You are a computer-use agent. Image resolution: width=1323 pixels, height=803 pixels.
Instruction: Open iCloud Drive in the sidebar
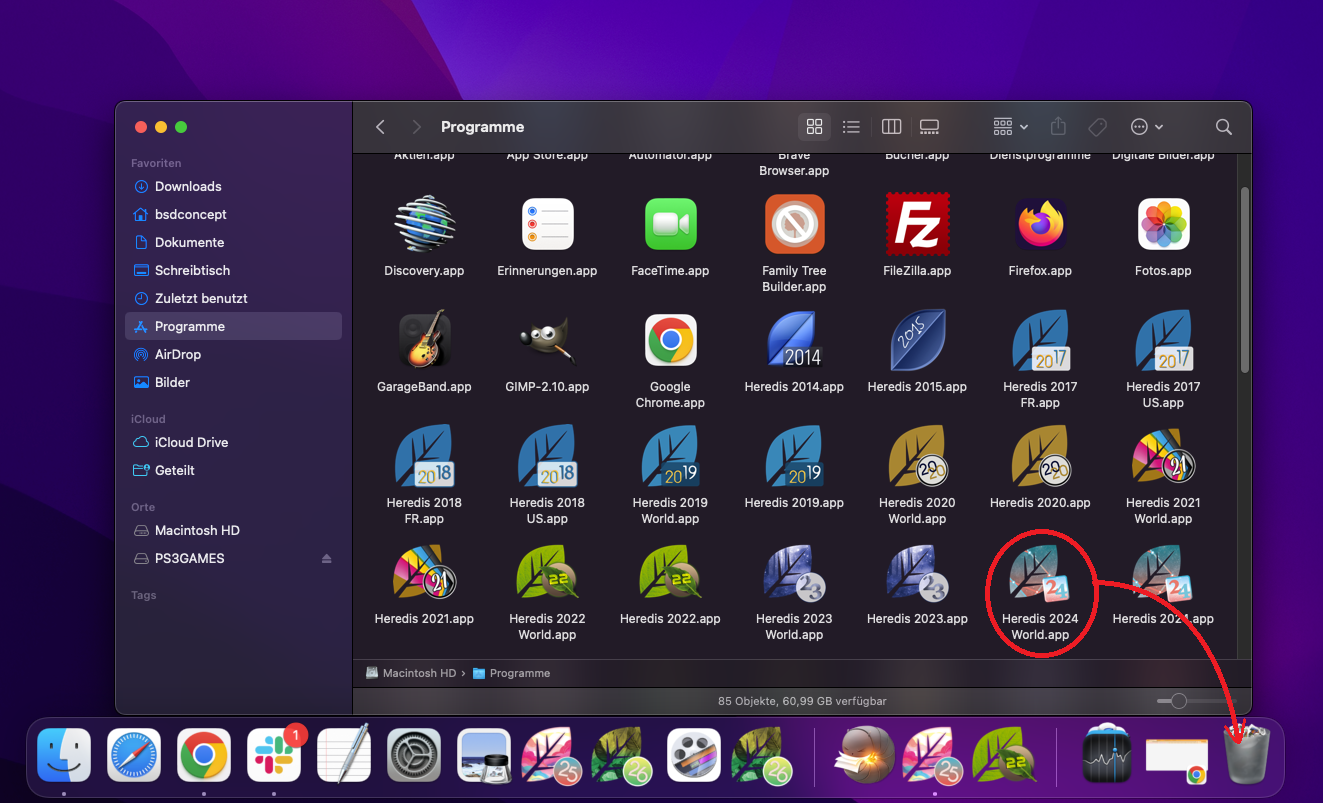pyautogui.click(x=191, y=443)
